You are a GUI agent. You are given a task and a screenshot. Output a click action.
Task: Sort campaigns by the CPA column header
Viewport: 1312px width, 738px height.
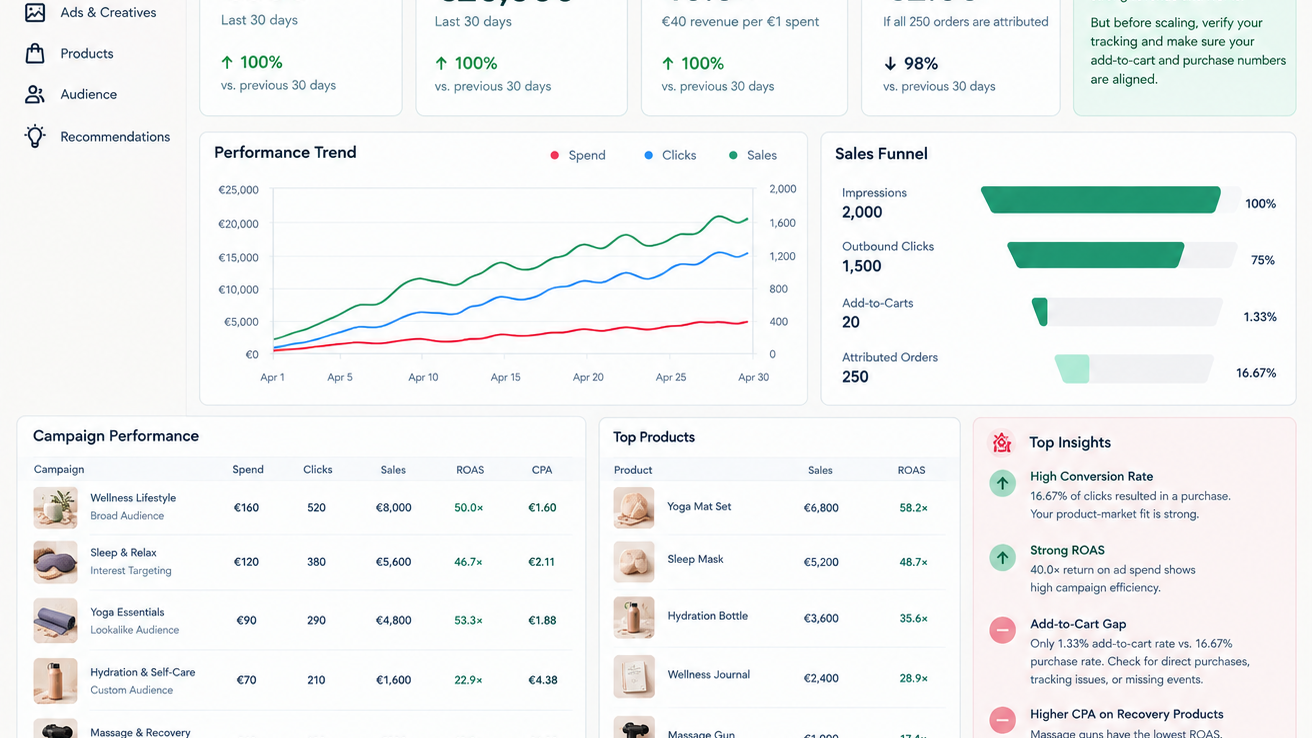[x=542, y=469]
